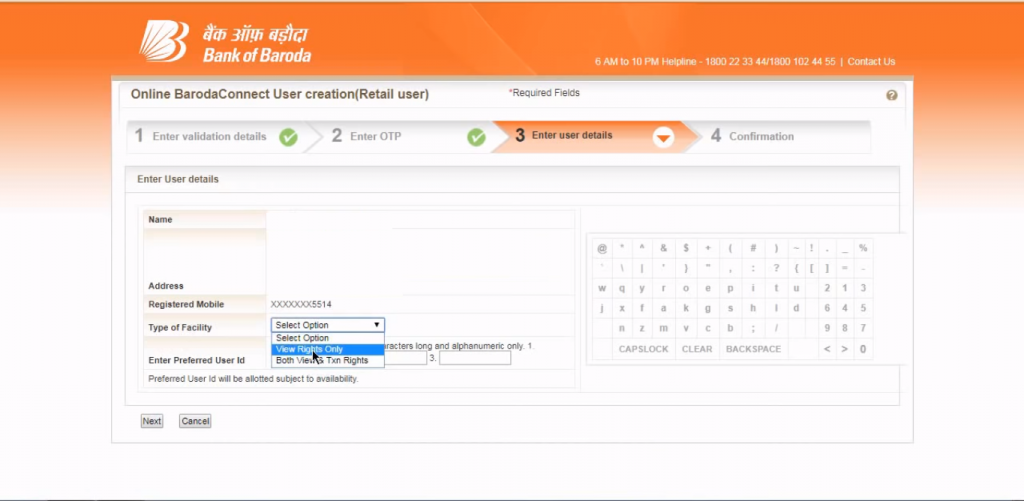The height and width of the screenshot is (501, 1024).
Task: Open the Contact Us link
Action: coord(871,62)
